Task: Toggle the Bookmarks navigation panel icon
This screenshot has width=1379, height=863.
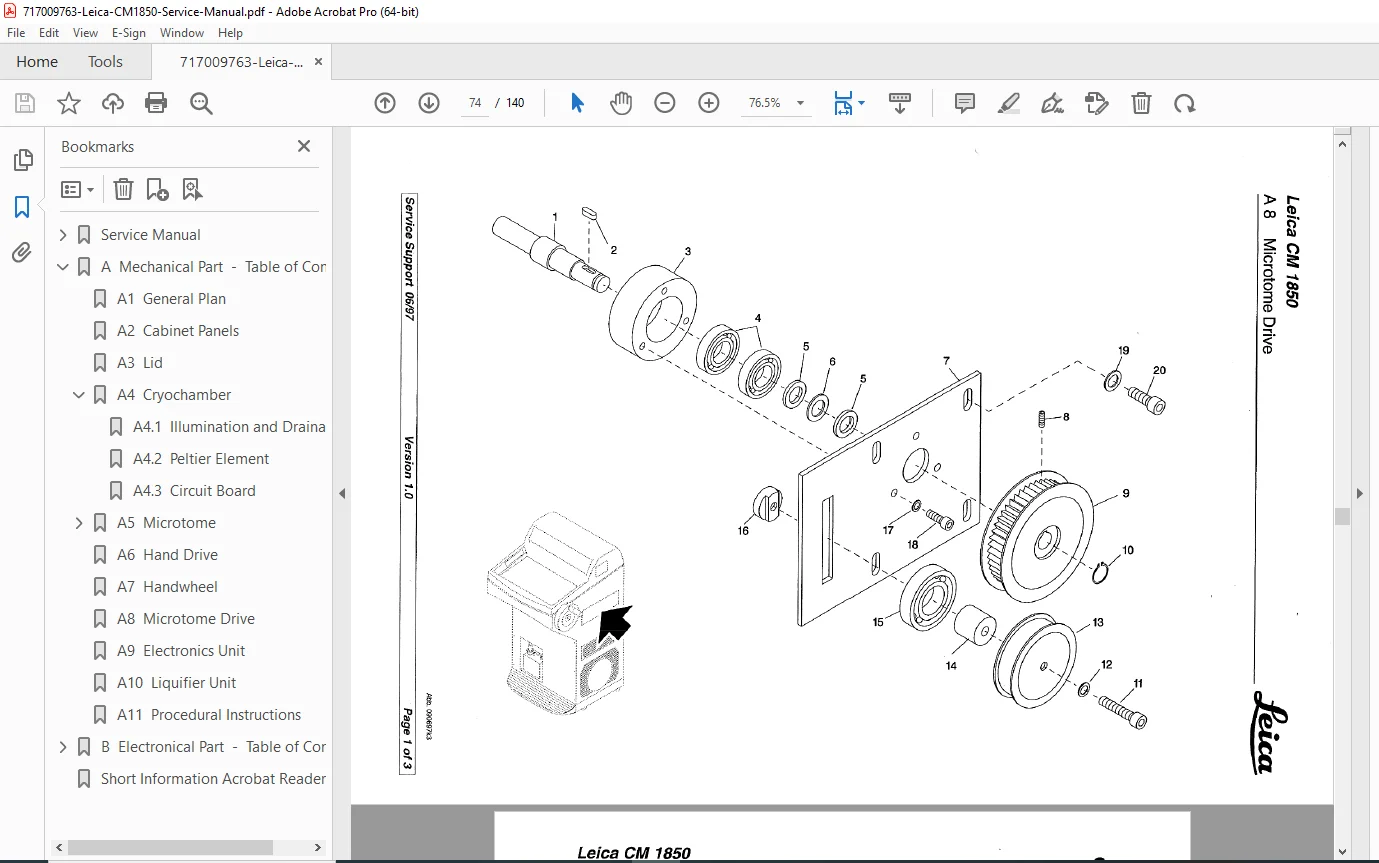Action: tap(22, 207)
